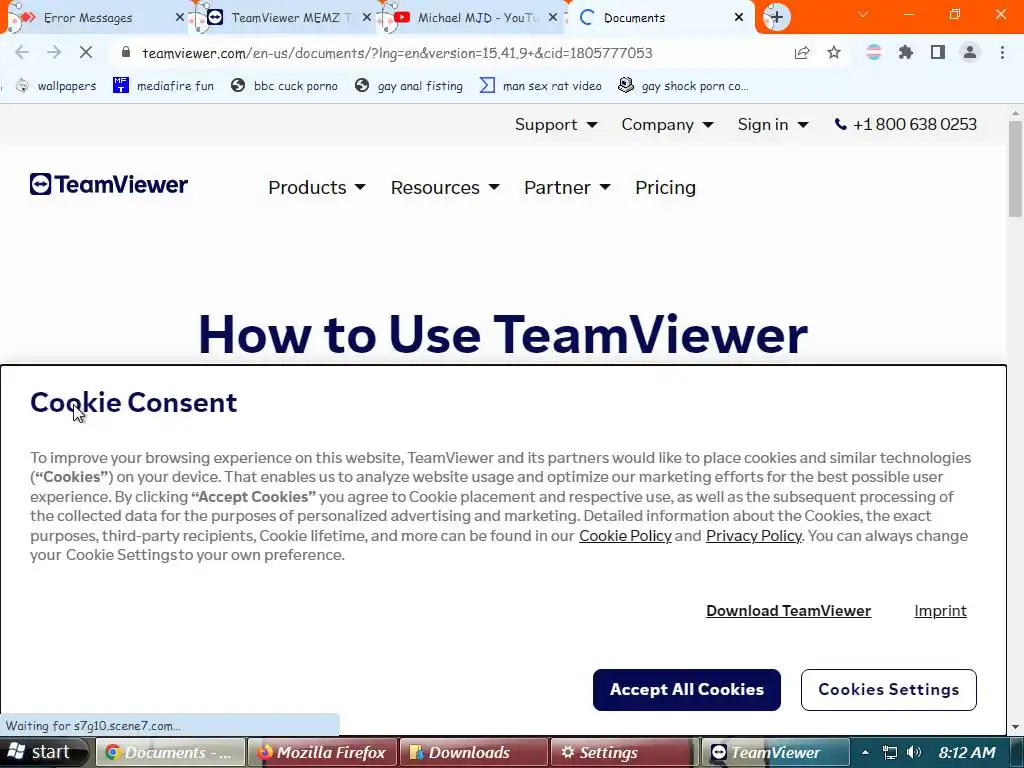Open the Privacy Policy link
The width and height of the screenshot is (1024, 768).
click(754, 536)
